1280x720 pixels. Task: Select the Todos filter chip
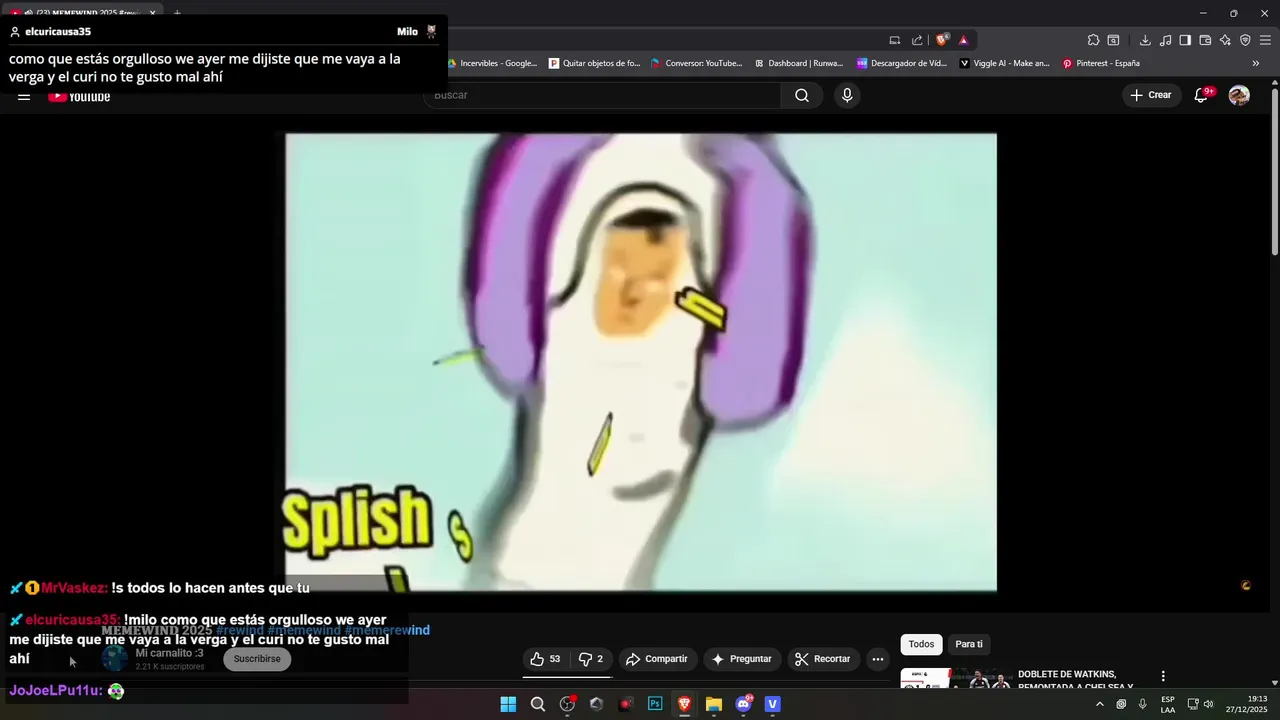(x=921, y=644)
